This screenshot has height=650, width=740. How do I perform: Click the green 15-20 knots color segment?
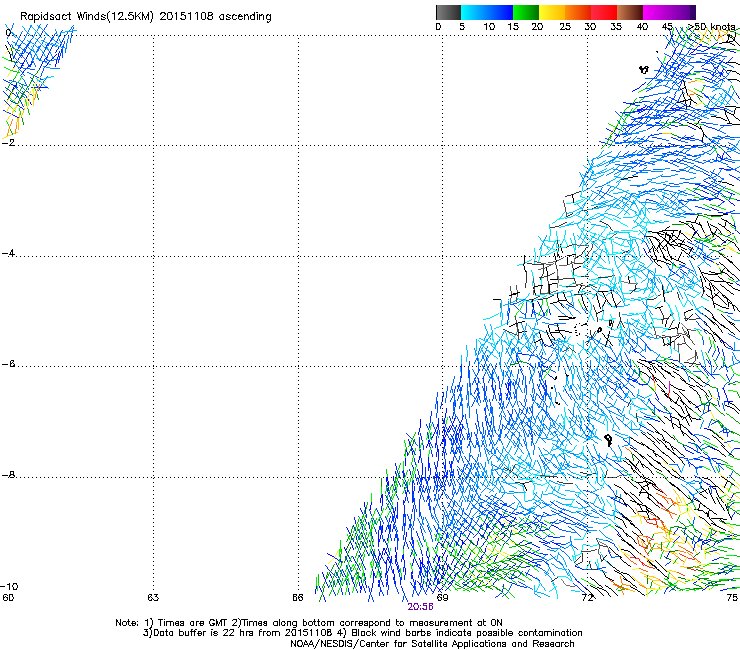pos(526,12)
